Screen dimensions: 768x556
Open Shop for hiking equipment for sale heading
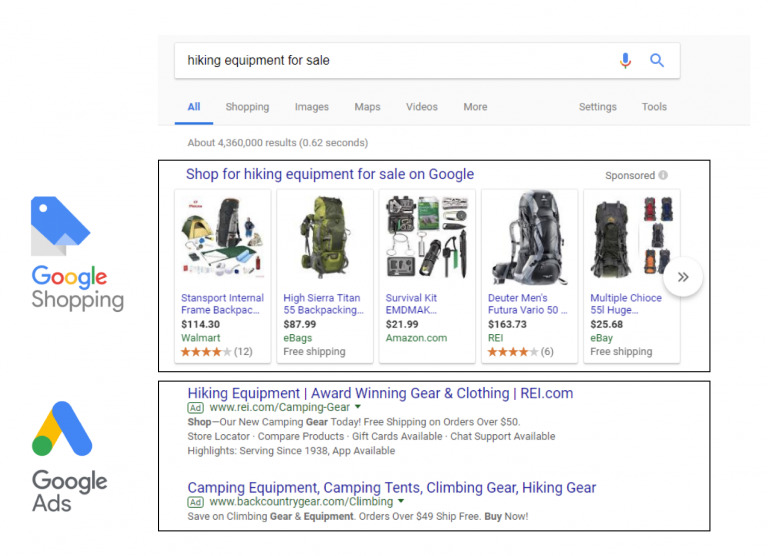pos(330,174)
